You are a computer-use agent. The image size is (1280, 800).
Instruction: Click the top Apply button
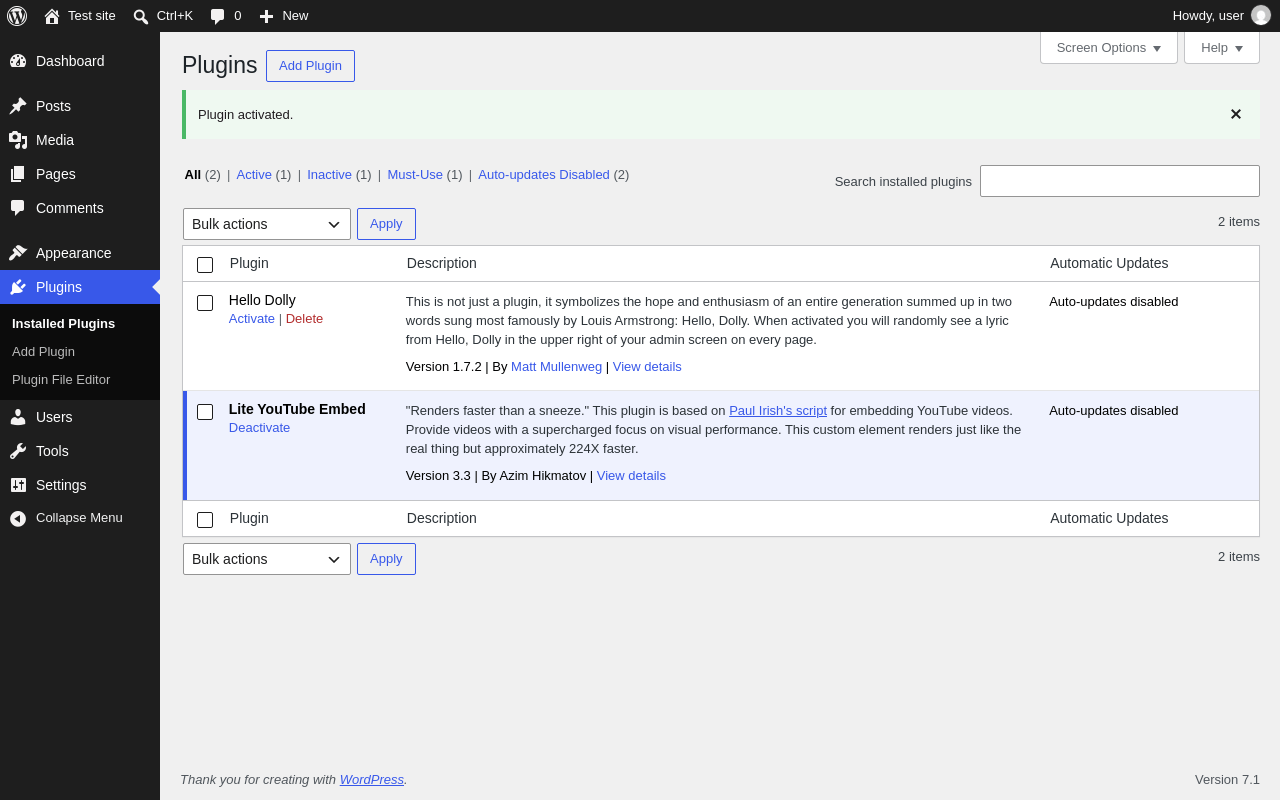pos(386,224)
